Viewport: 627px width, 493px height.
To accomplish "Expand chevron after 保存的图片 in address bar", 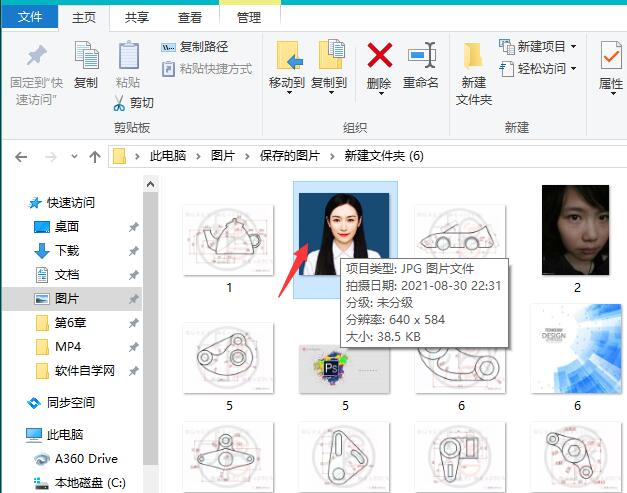I will tap(332, 156).
